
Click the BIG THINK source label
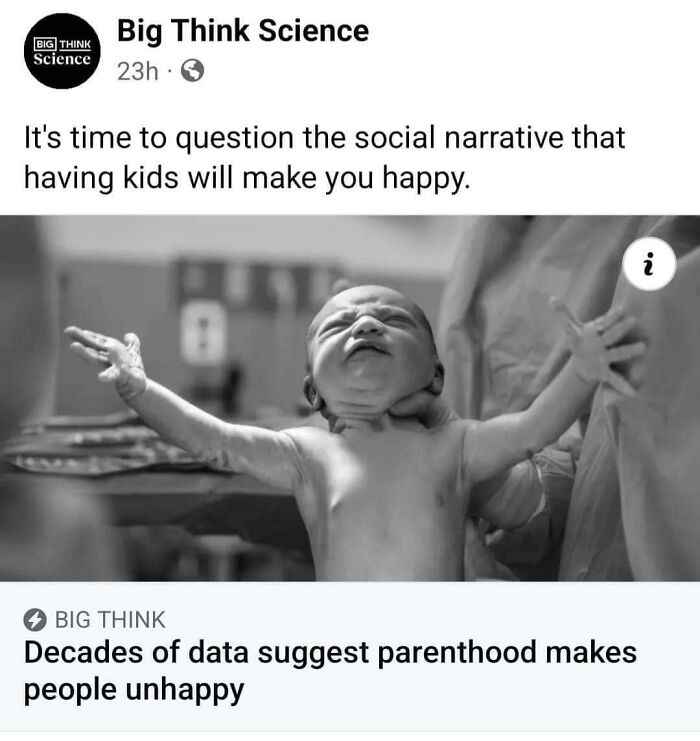pyautogui.click(x=110, y=619)
